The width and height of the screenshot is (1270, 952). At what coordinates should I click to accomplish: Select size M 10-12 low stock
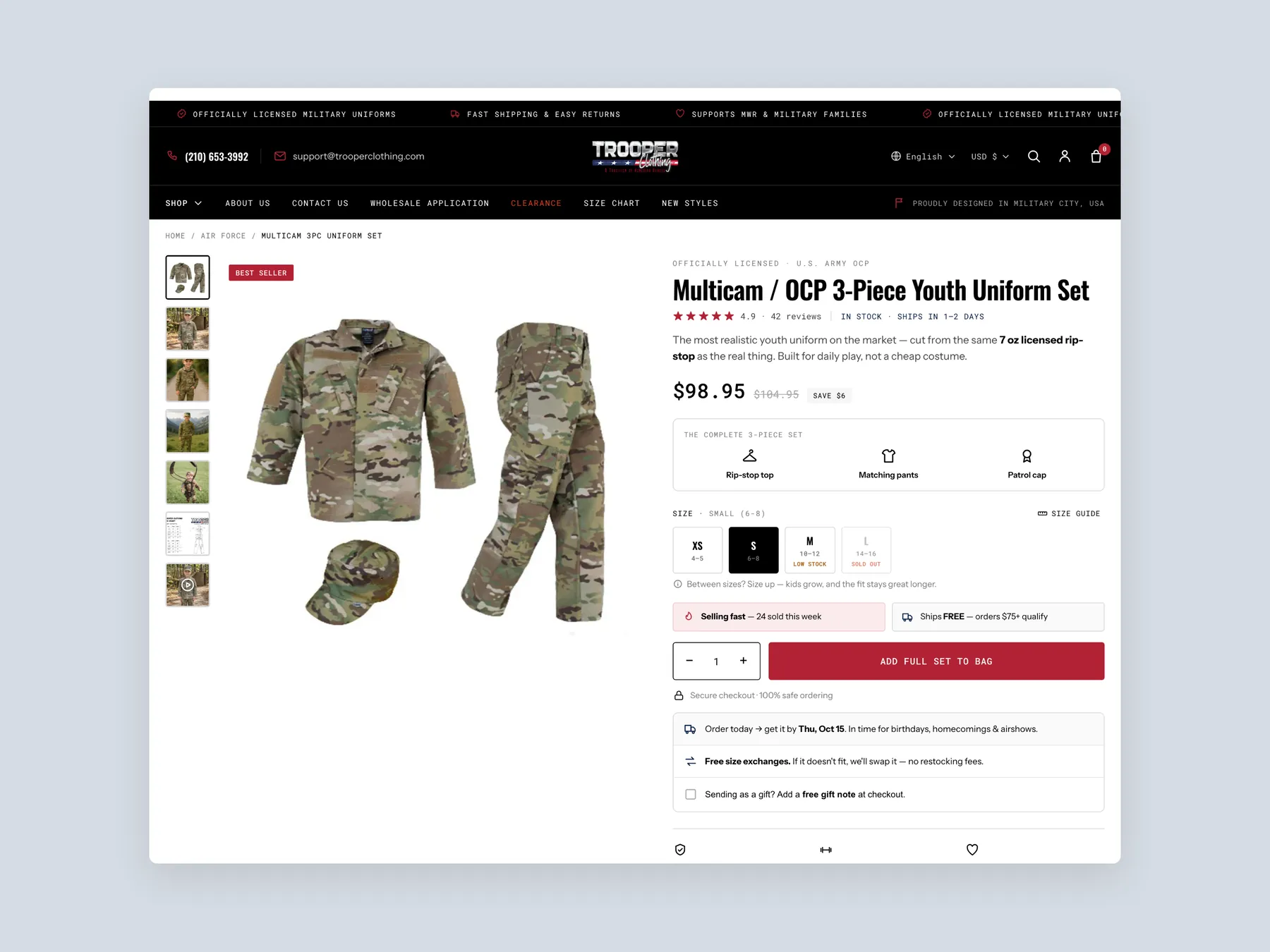pyautogui.click(x=810, y=550)
